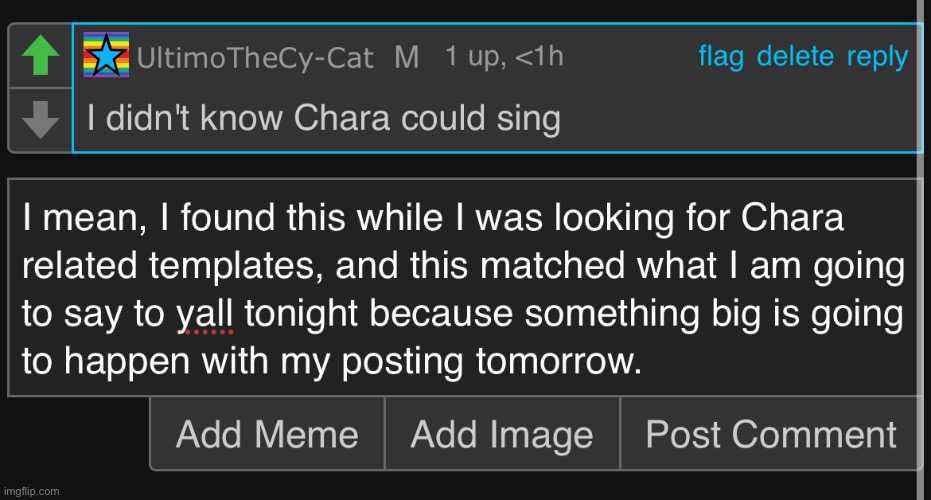
Task: Select the comment text about Chara singing
Action: click(x=324, y=118)
